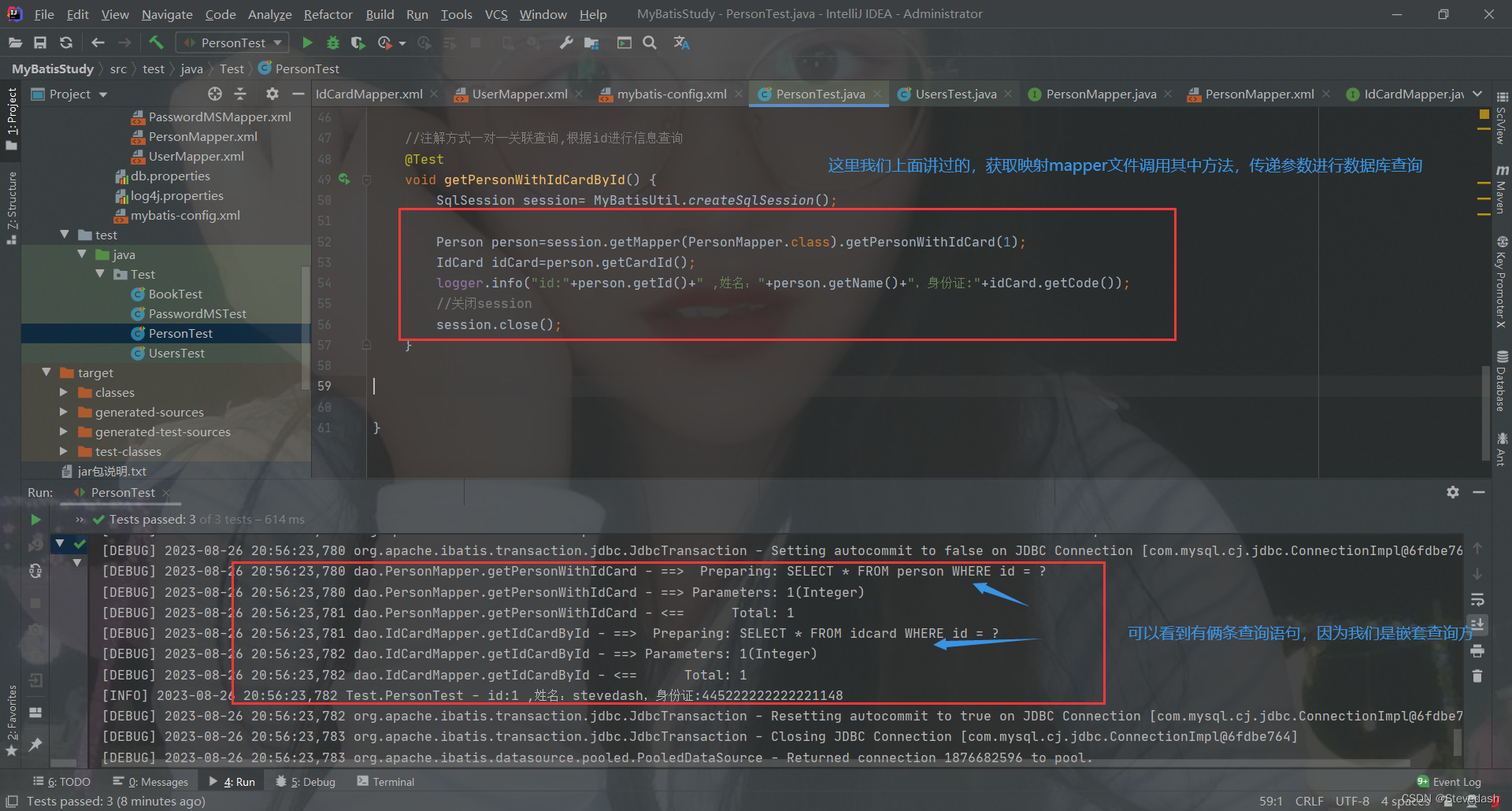Open the PersonTest run configuration dropdown
The height and width of the screenshot is (811, 1512).
(232, 43)
